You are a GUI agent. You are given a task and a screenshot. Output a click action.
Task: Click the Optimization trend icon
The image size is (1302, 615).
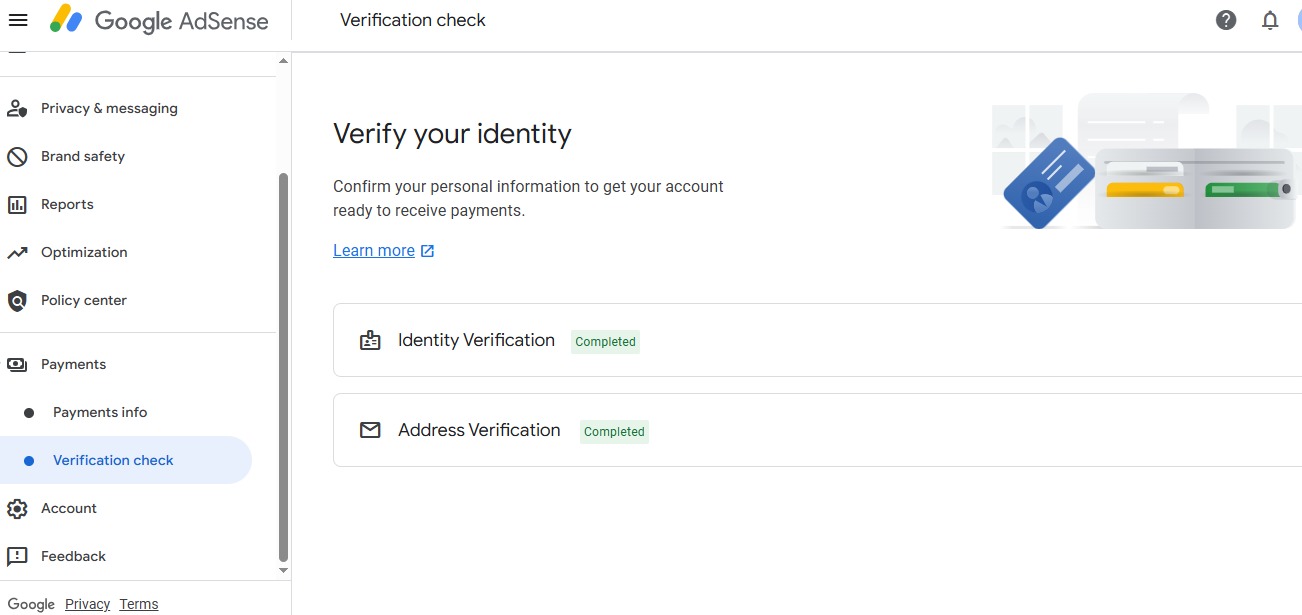point(17,252)
